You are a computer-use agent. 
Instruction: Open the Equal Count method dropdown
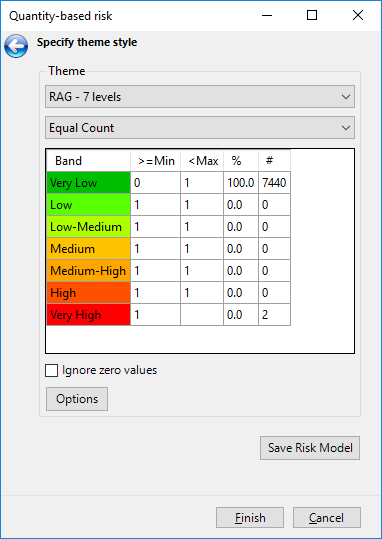point(200,128)
